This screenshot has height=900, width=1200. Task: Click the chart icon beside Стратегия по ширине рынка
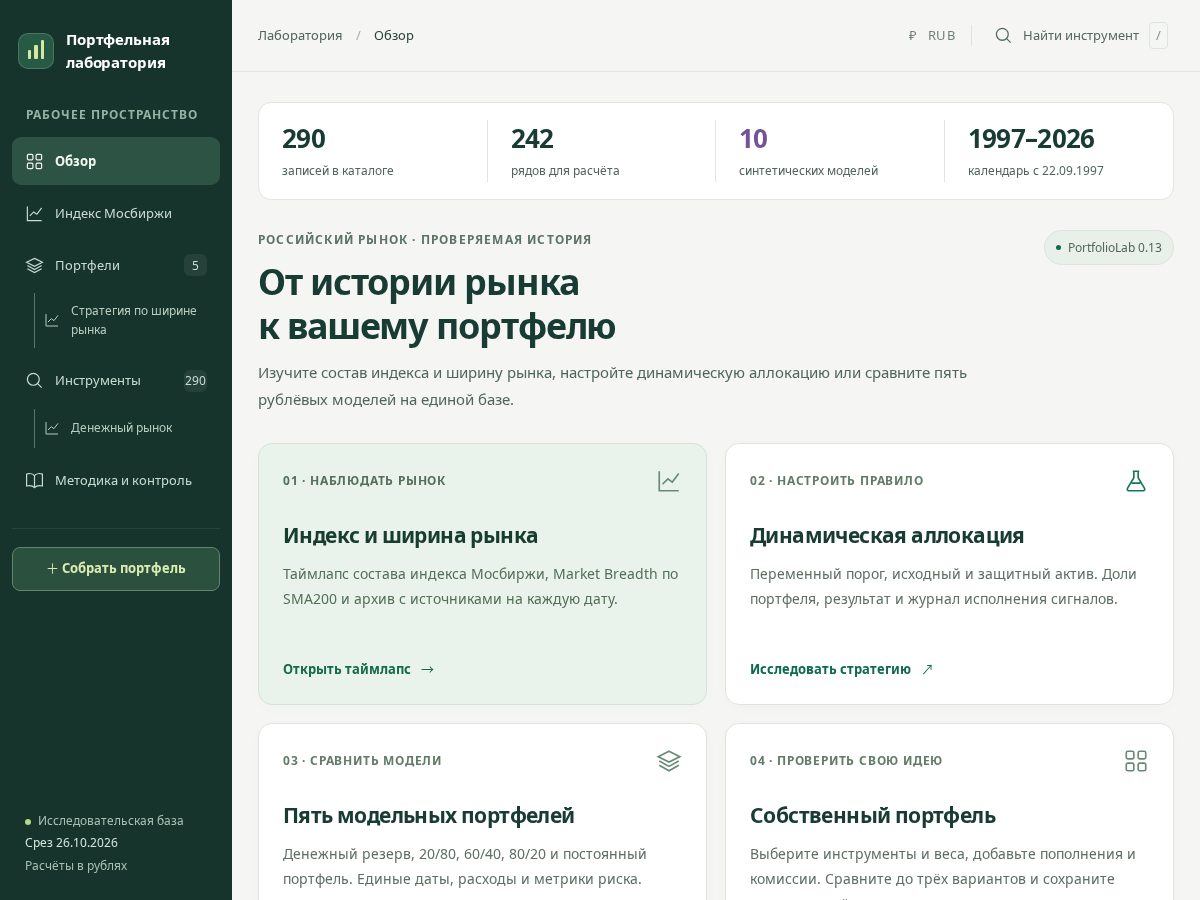[52, 320]
